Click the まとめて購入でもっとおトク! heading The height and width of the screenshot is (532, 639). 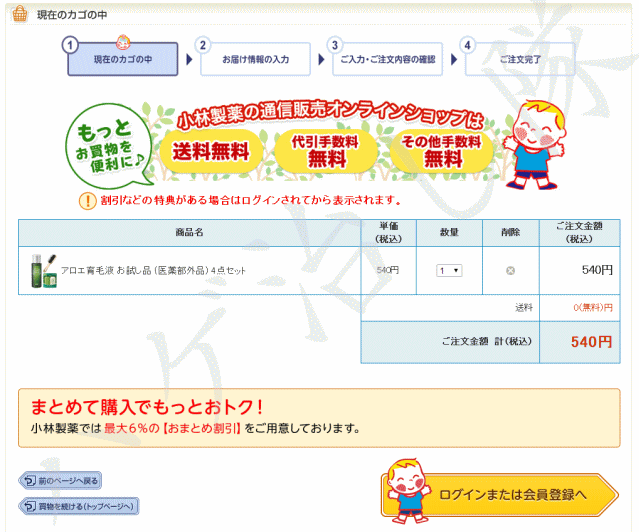[147, 407]
